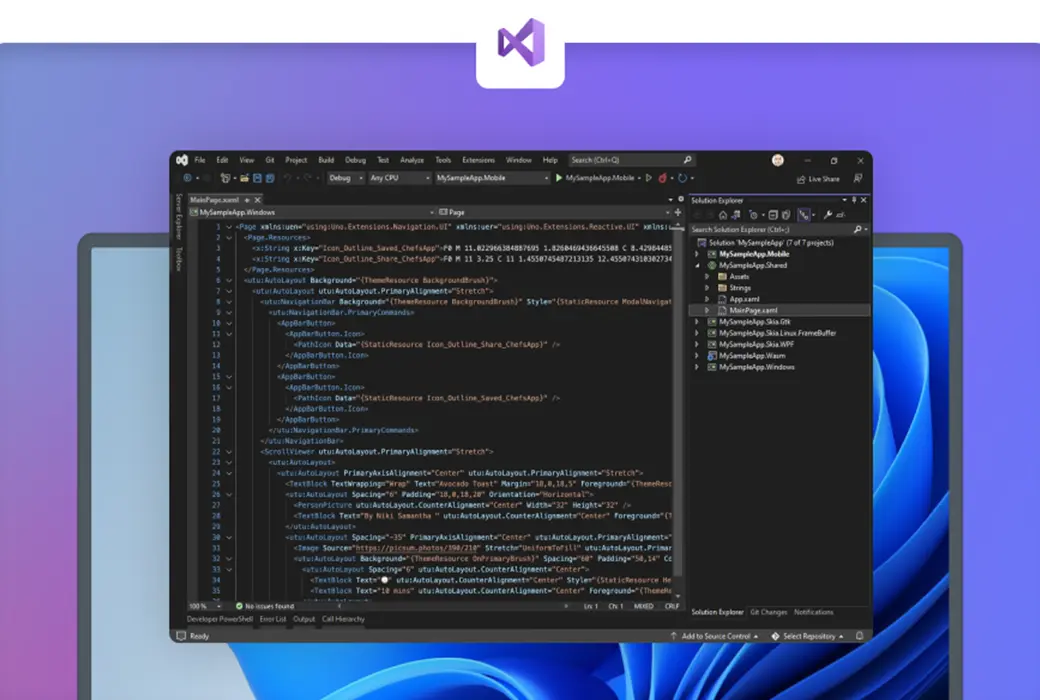
Task: Click Search Solution Explorer field
Action: point(779,229)
